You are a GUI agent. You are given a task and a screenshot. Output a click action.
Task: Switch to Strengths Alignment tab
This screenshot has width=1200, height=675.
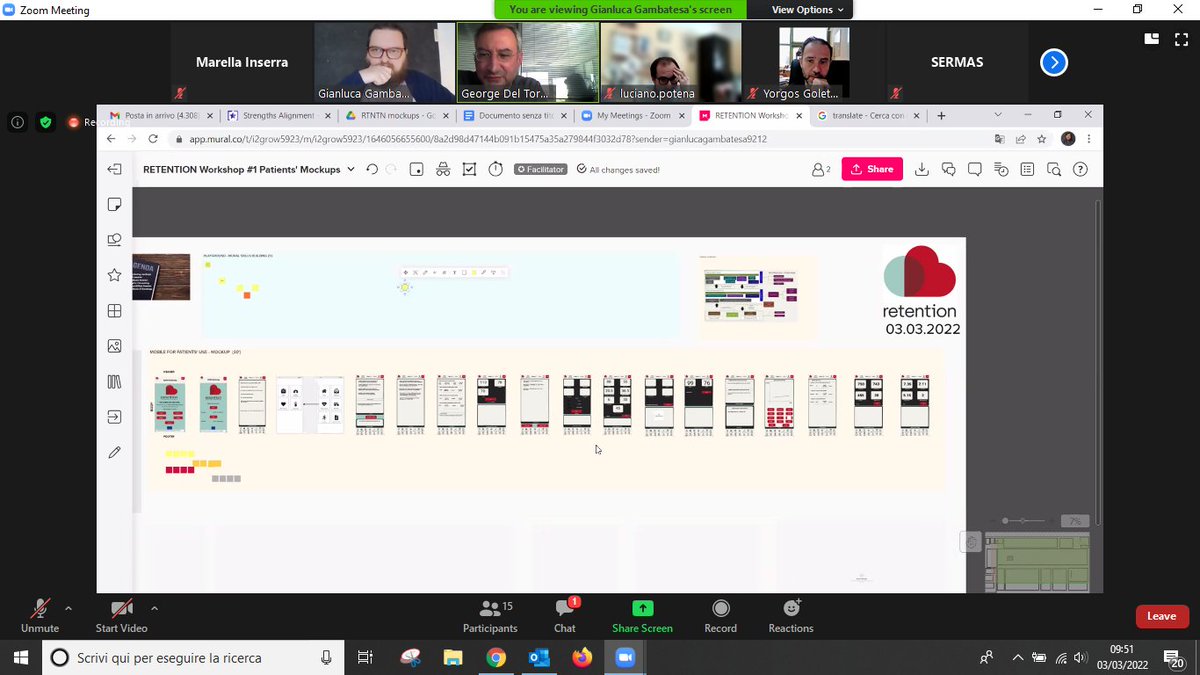(x=278, y=116)
